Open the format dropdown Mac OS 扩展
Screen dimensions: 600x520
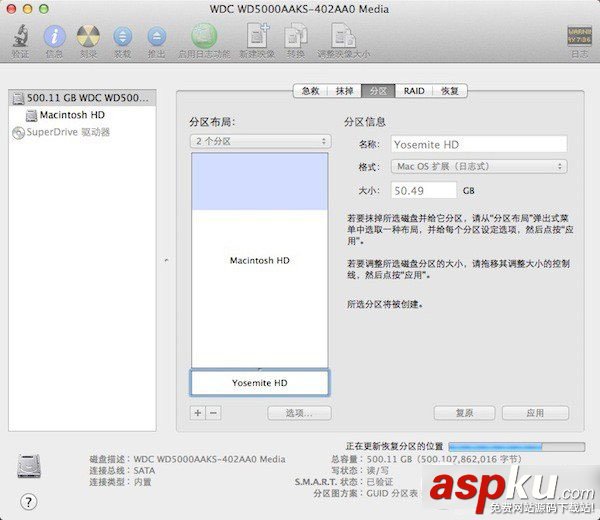coord(479,166)
